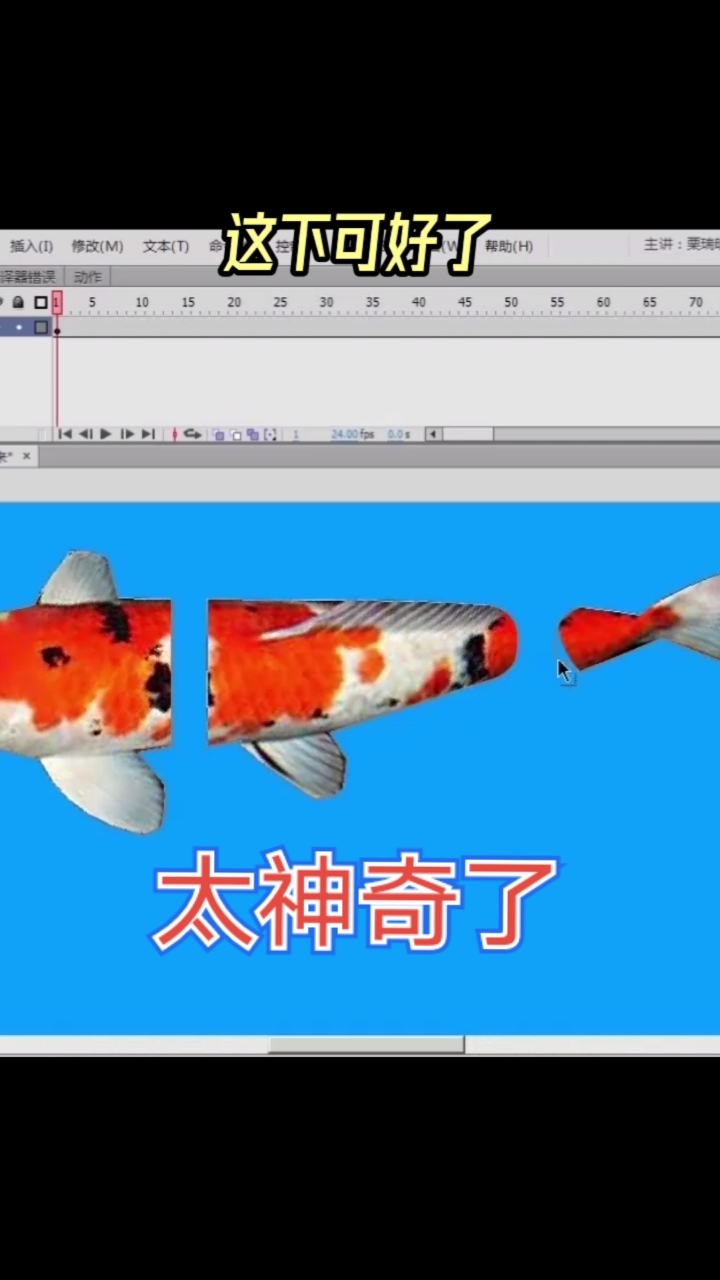Click the red playhead at frame 1
720x1280 pixels.
coord(57,302)
